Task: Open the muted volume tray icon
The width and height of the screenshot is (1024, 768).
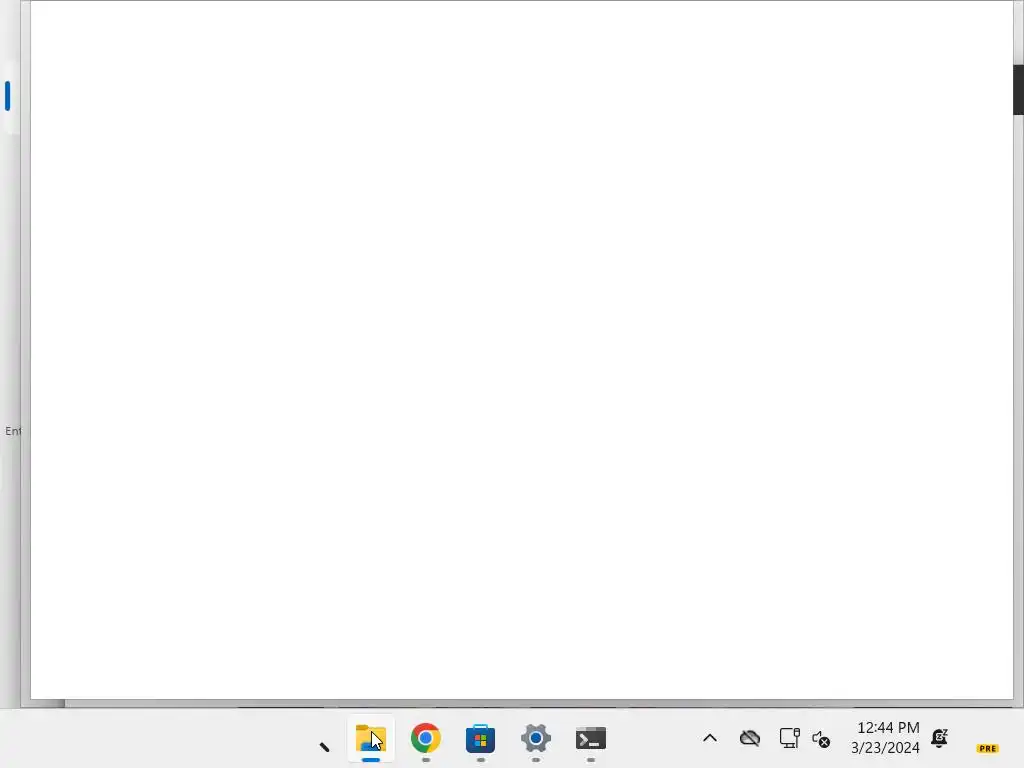Action: click(x=822, y=739)
